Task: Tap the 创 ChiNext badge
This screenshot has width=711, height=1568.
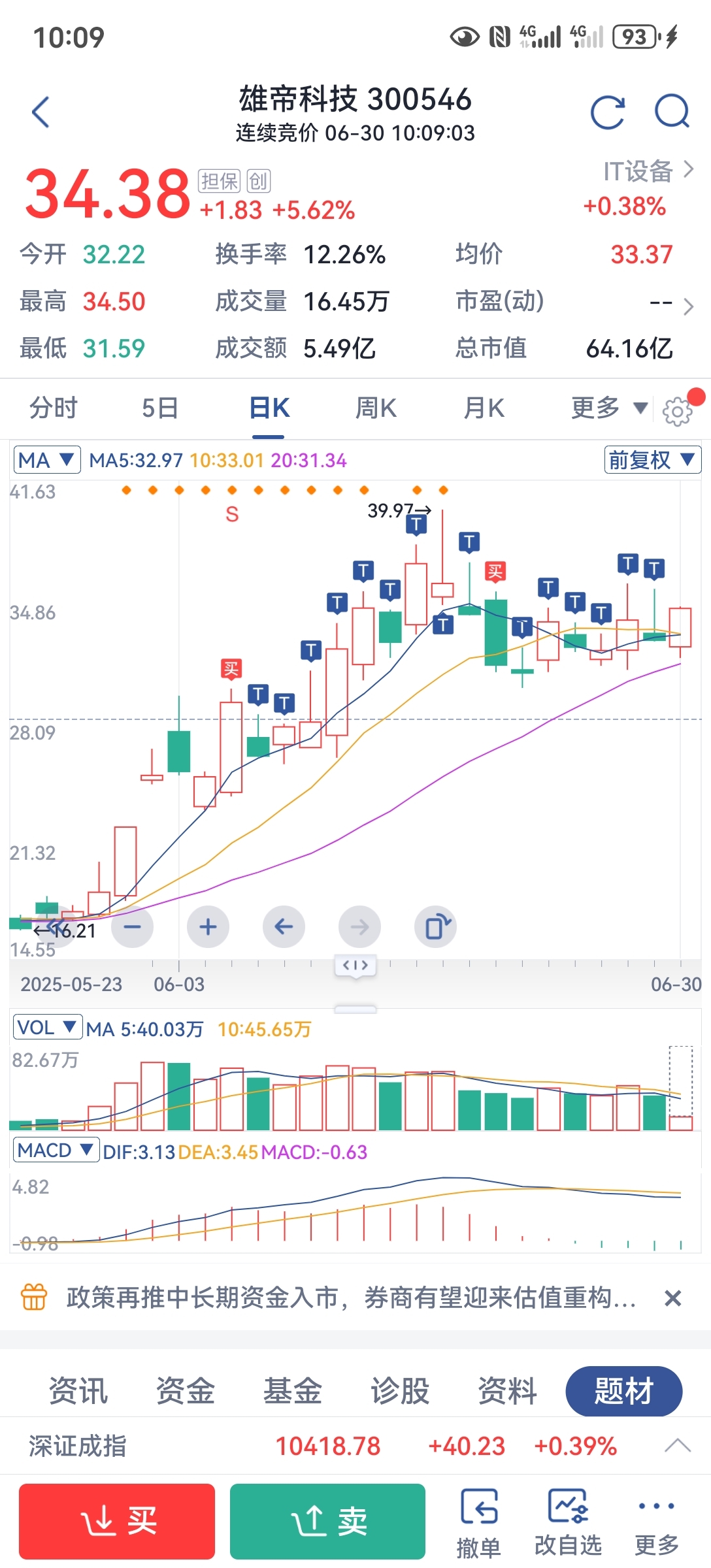Action: 259,181
